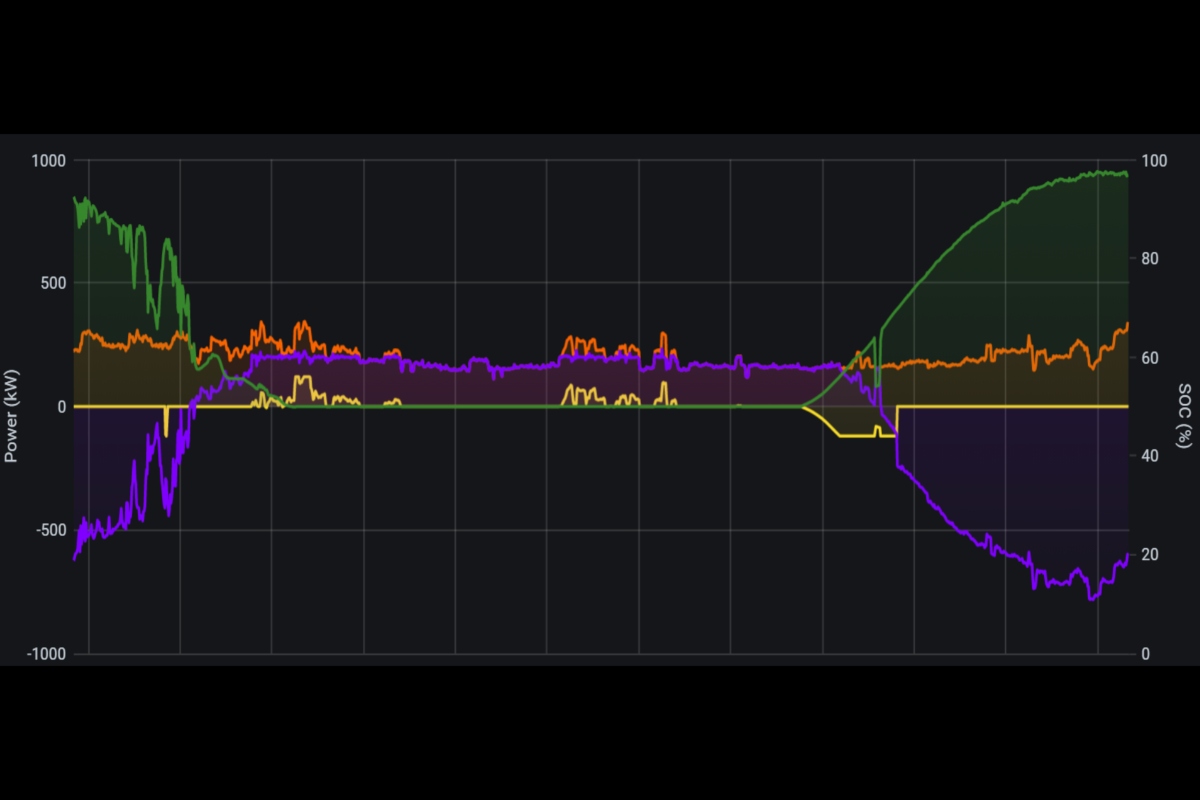Click the green line's start at top left
This screenshot has width=1200, height=800.
(x=75, y=198)
